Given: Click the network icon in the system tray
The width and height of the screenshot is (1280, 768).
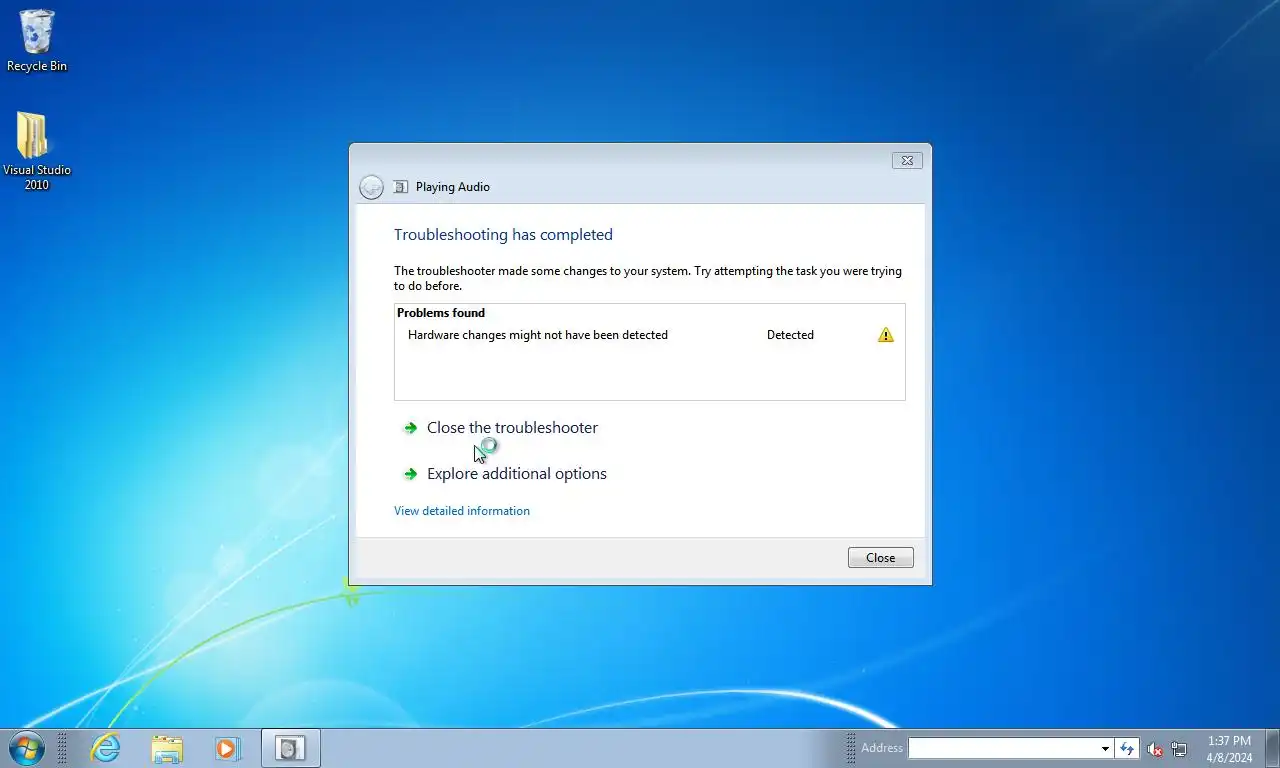Looking at the screenshot, I should (1179, 749).
